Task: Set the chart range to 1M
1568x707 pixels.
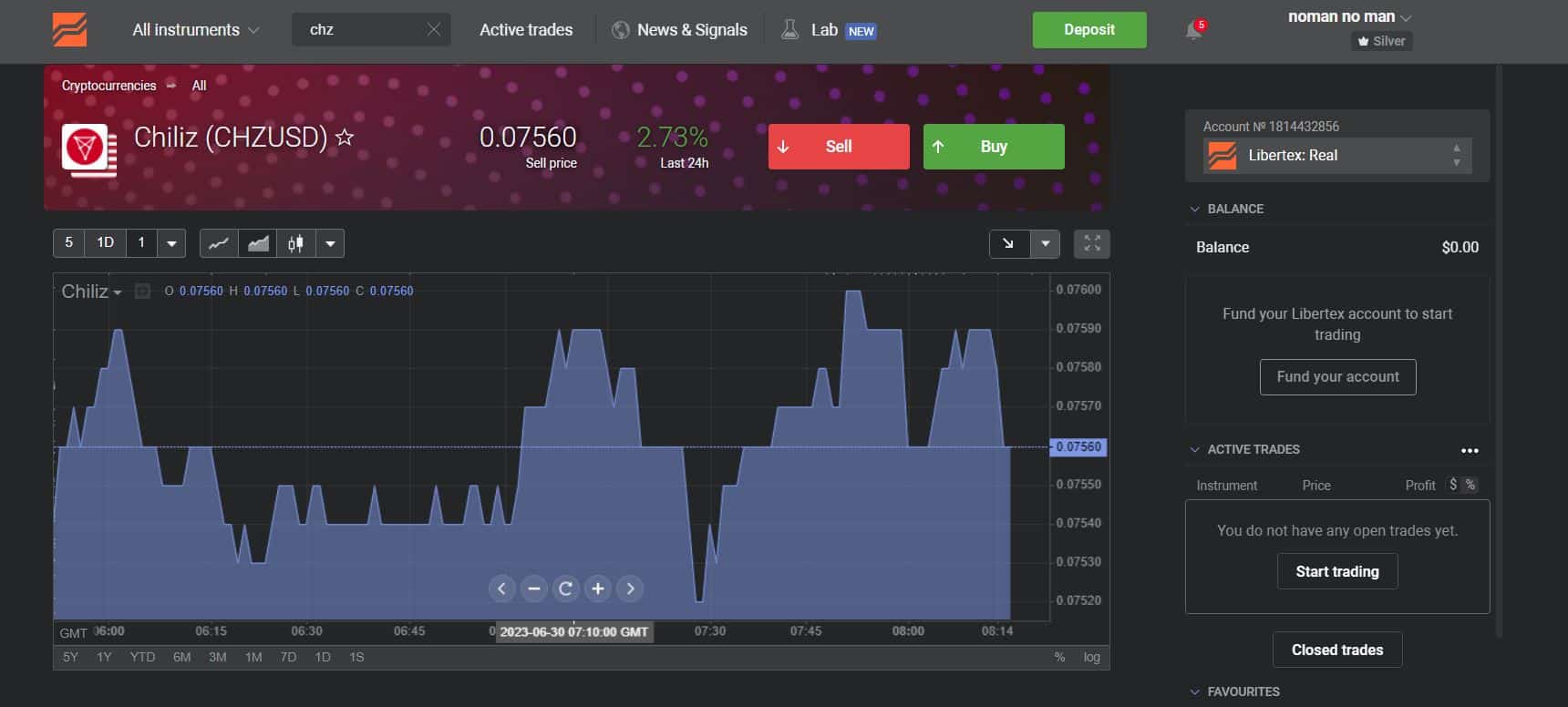Action: click(253, 657)
